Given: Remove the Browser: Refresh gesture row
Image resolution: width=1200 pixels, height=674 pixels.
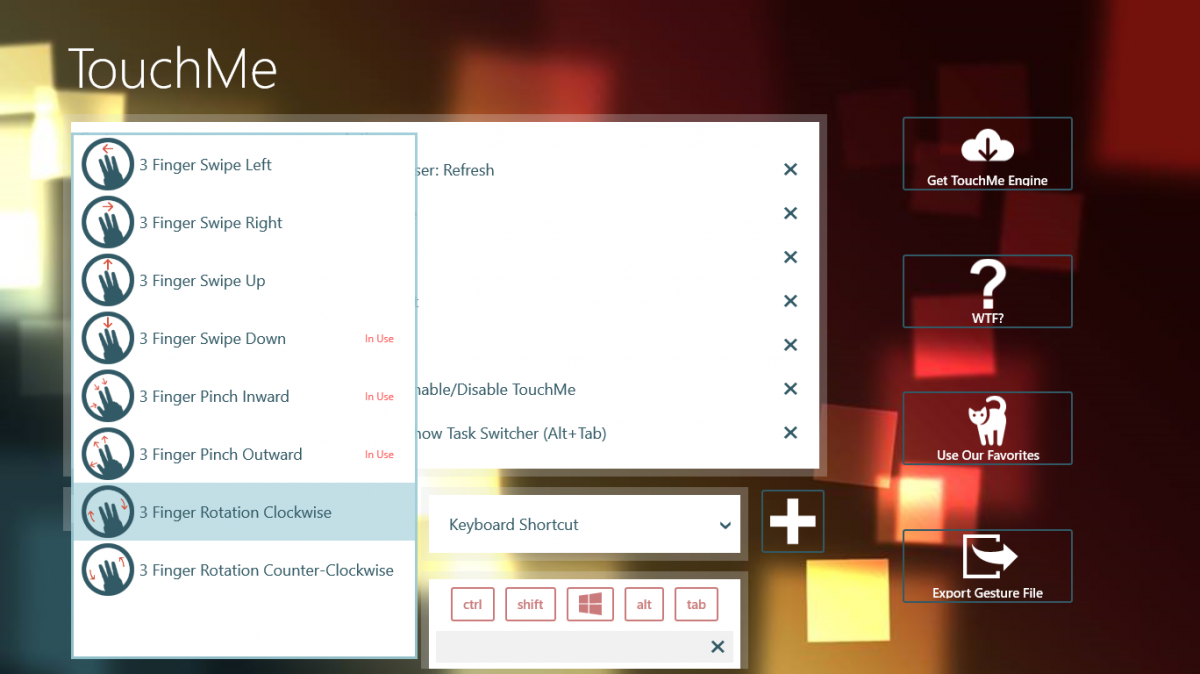Looking at the screenshot, I should click(x=790, y=170).
